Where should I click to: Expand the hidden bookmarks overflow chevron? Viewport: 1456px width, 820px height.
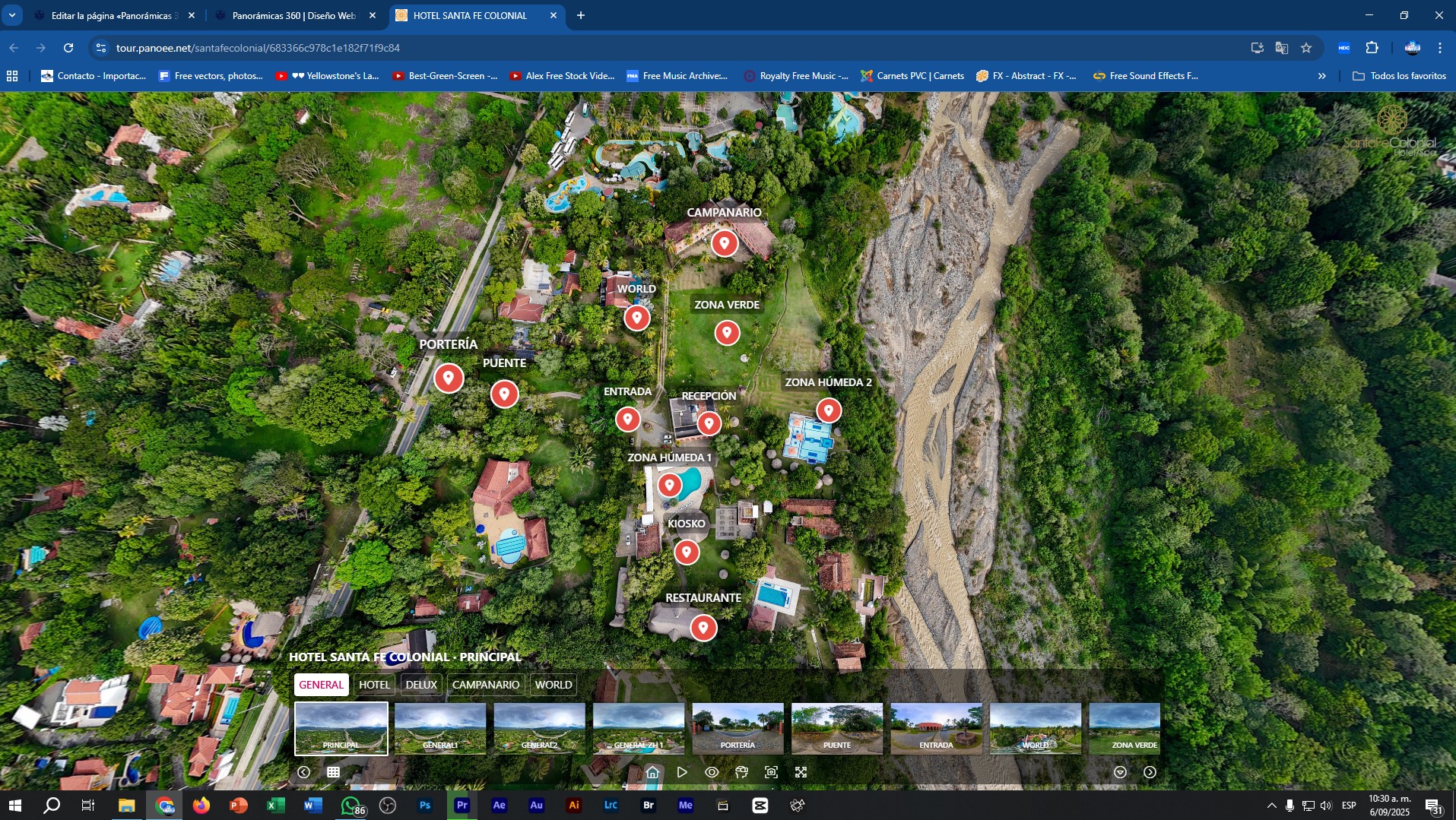[1322, 76]
